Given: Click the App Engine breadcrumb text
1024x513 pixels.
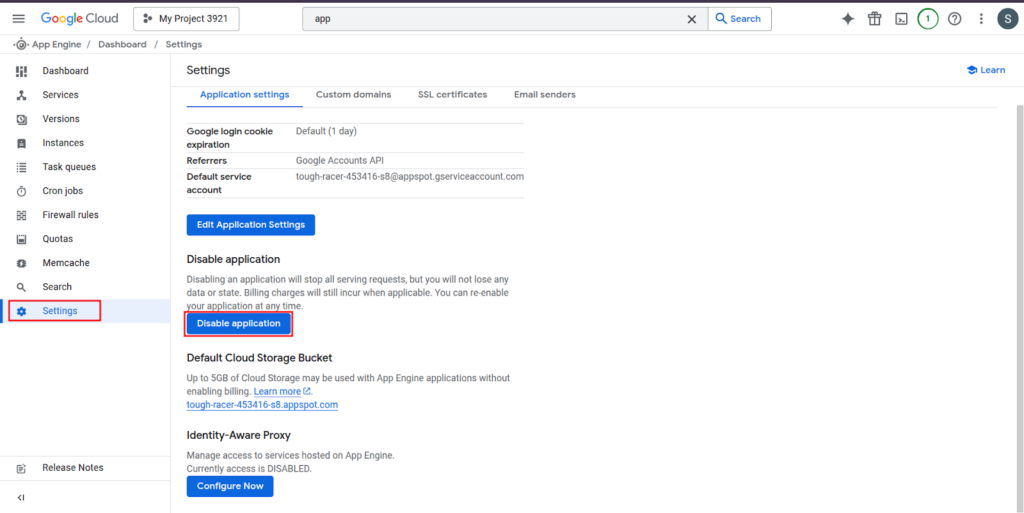Looking at the screenshot, I should [57, 44].
